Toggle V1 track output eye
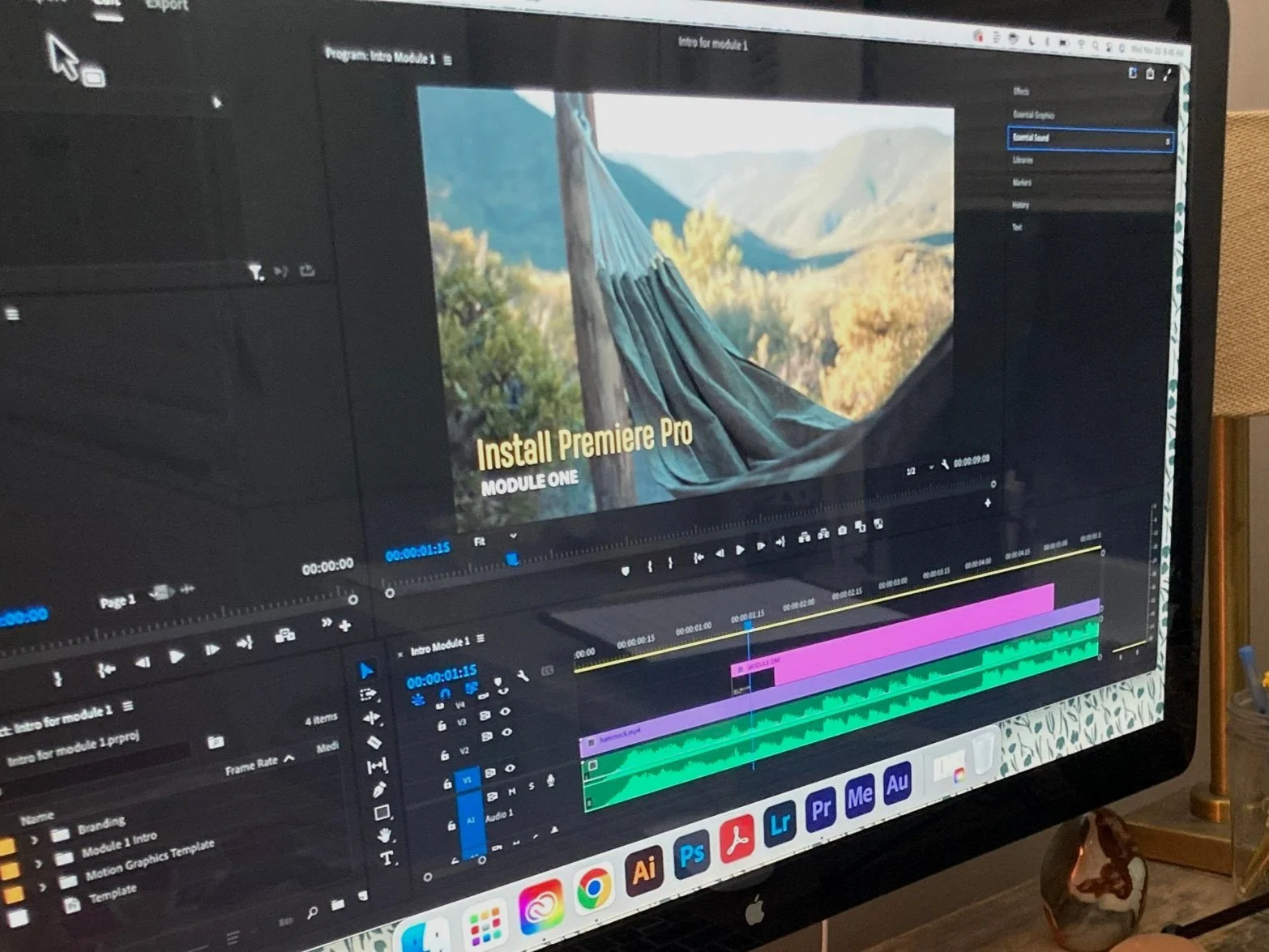This screenshot has height=952, width=1269. tap(511, 768)
